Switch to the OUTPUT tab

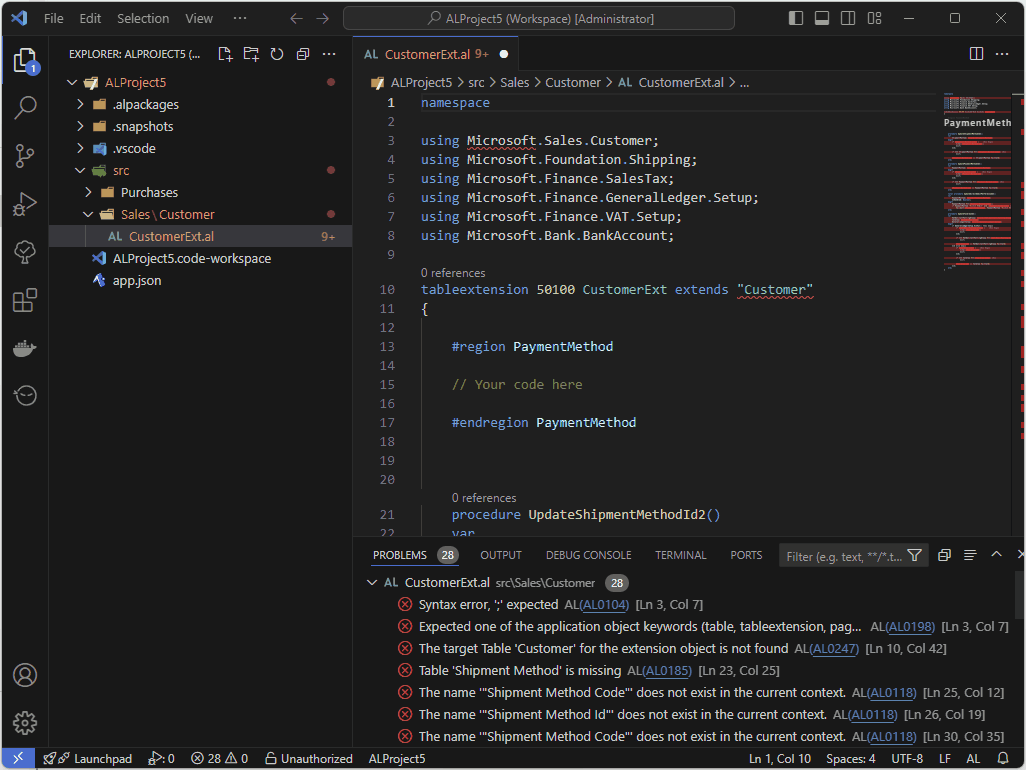pyautogui.click(x=501, y=555)
